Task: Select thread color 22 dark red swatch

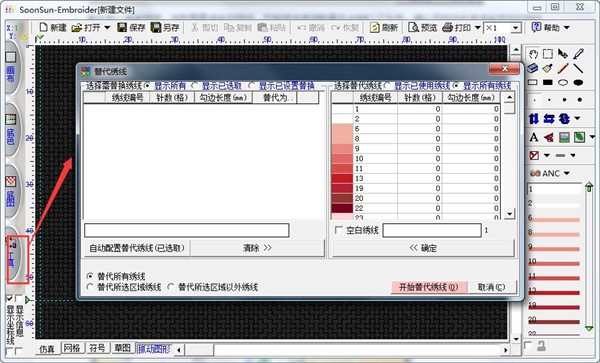Action: click(x=342, y=208)
